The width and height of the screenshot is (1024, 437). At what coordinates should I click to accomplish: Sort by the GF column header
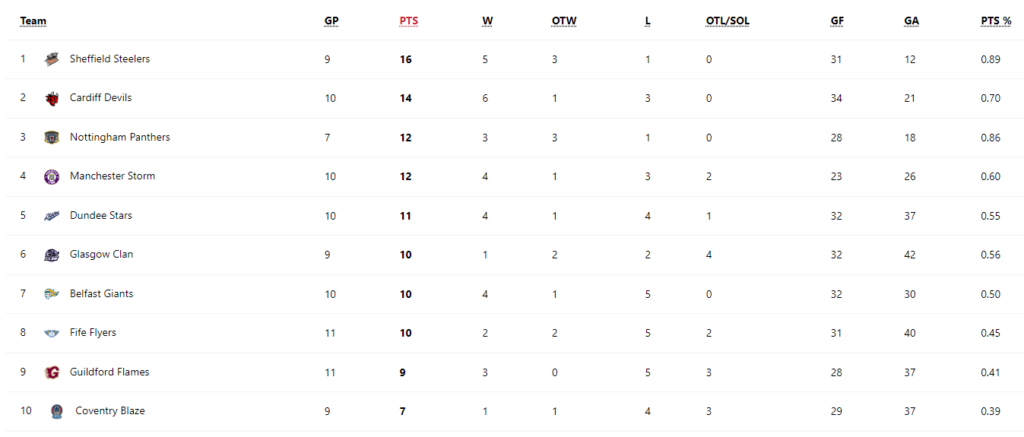click(x=837, y=21)
